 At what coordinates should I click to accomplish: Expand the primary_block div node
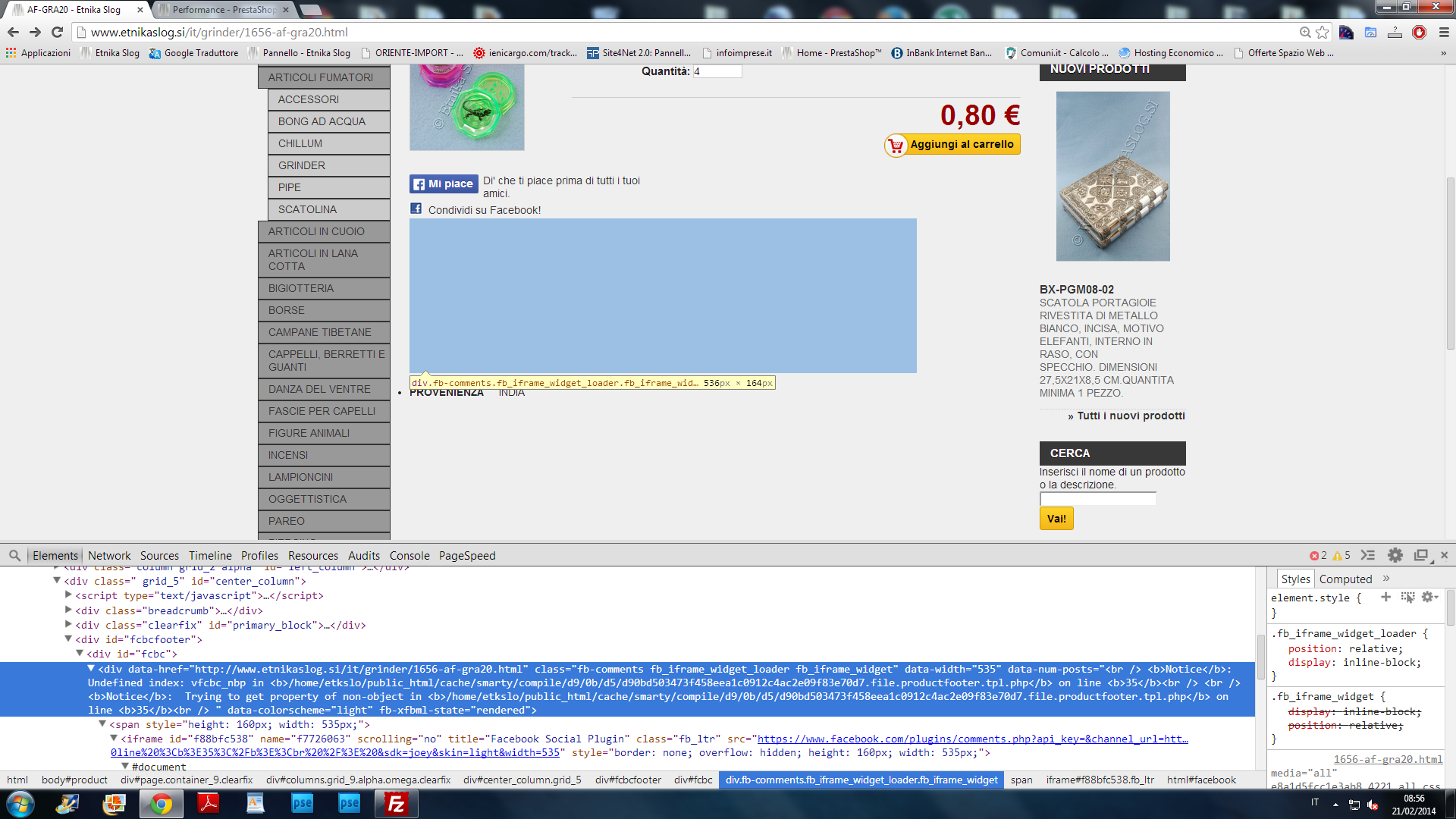tap(68, 625)
